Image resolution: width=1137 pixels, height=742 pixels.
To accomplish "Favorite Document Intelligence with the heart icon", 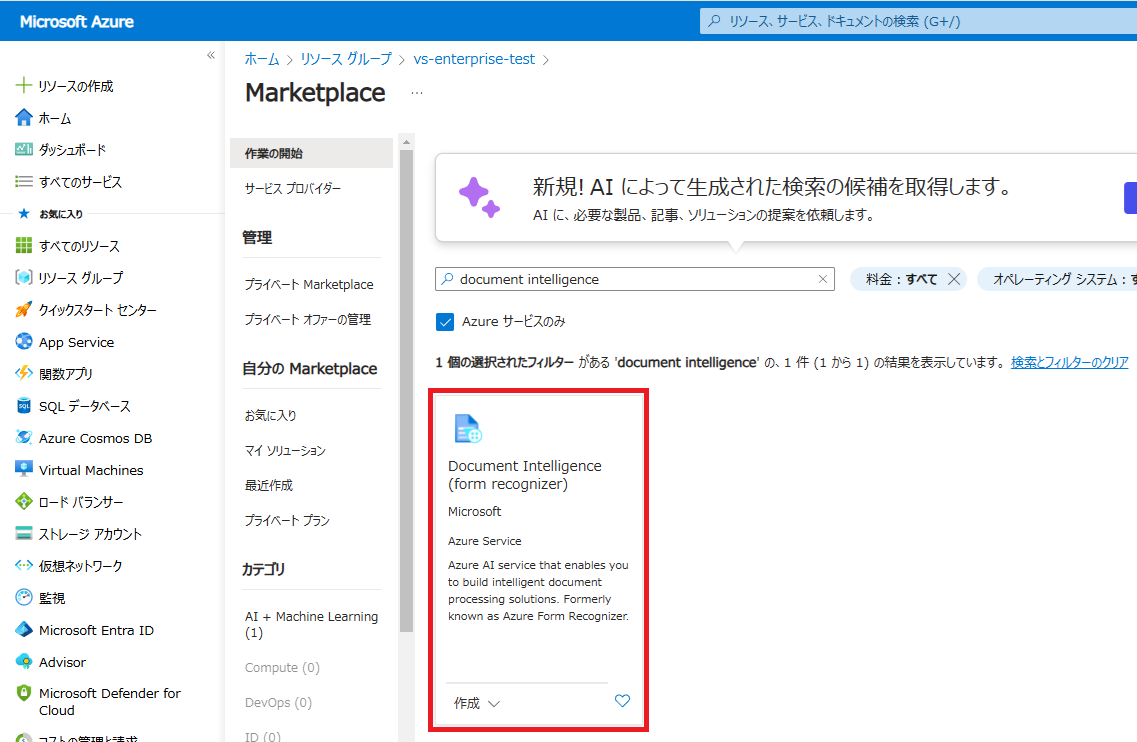I will pyautogui.click(x=622, y=701).
